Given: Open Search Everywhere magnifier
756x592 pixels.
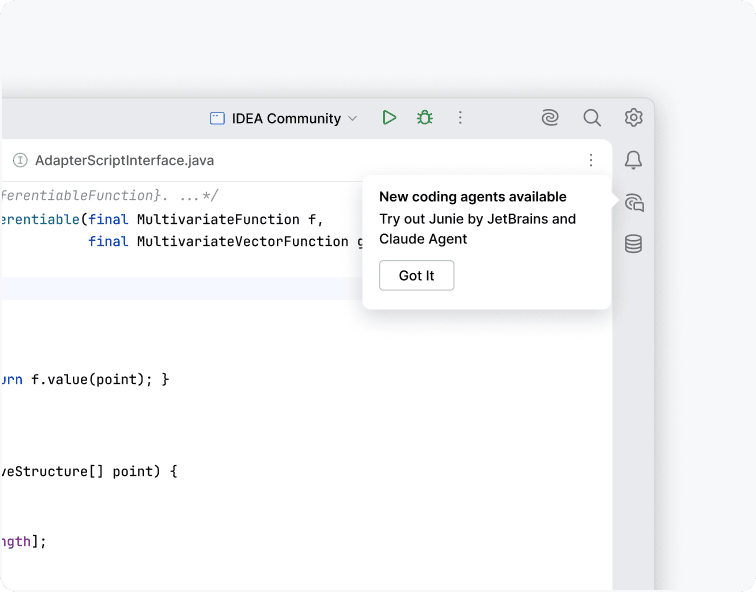Looking at the screenshot, I should point(592,118).
